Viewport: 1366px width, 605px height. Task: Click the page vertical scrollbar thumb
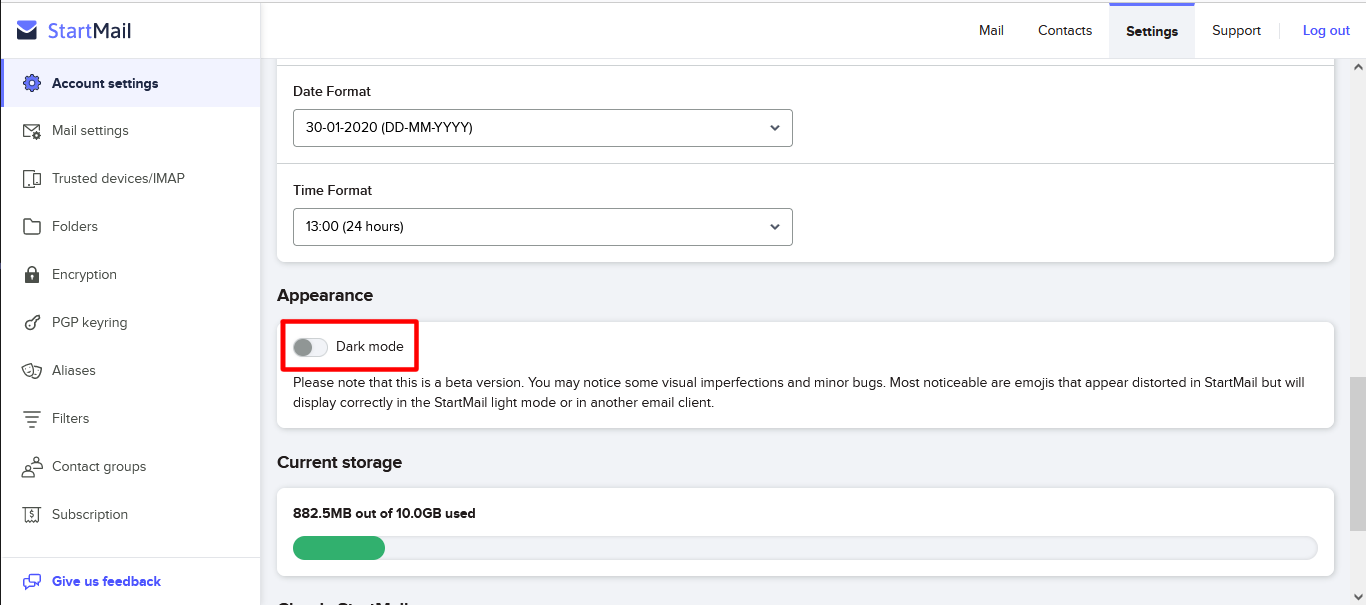click(x=1357, y=453)
